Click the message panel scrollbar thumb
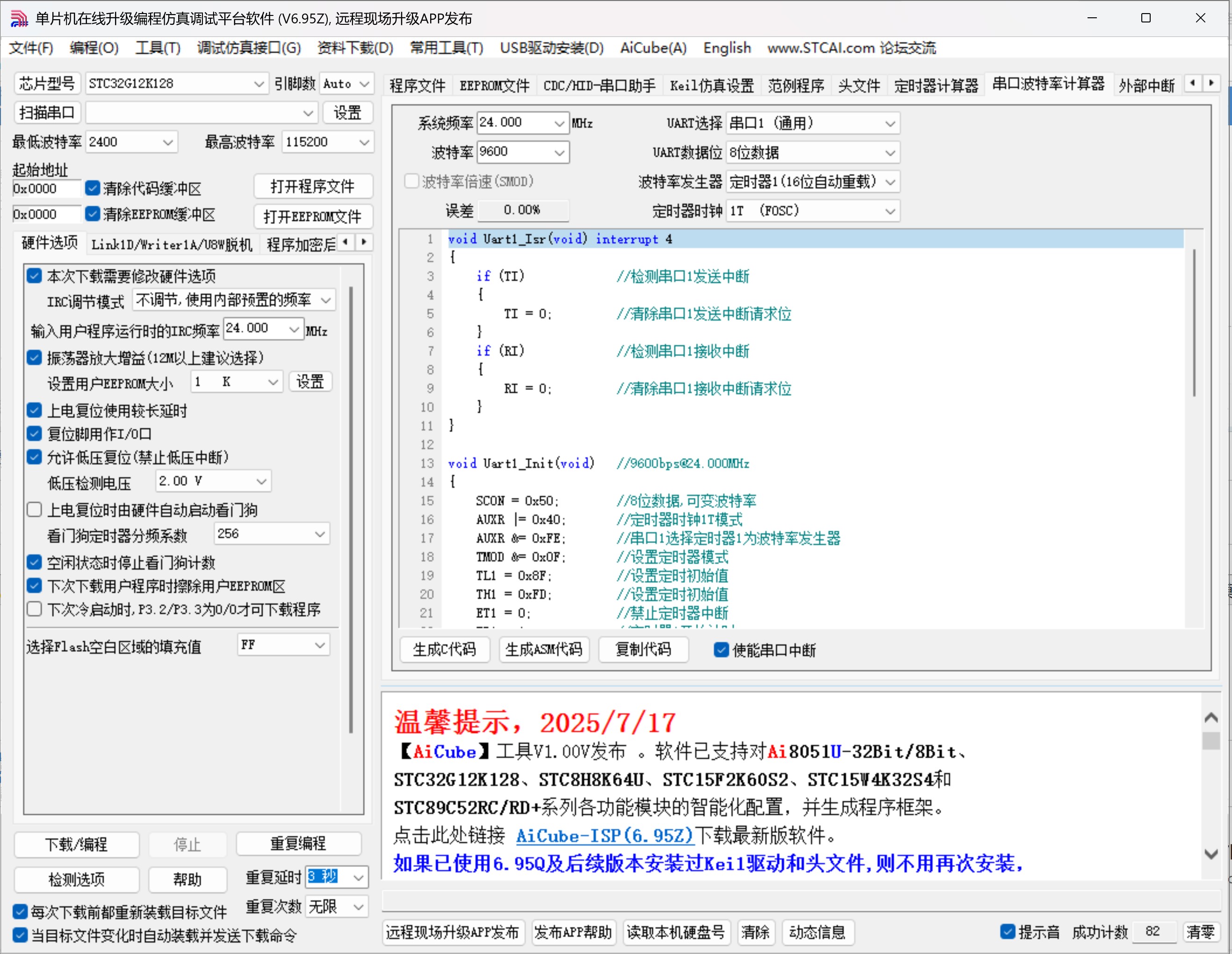The image size is (1232, 954). [x=1210, y=740]
